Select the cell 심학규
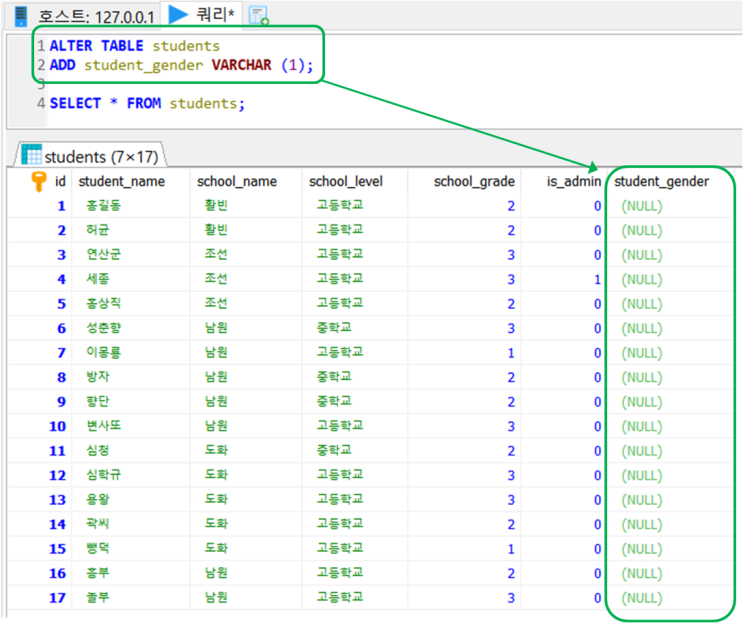The height and width of the screenshot is (623, 743). (104, 475)
